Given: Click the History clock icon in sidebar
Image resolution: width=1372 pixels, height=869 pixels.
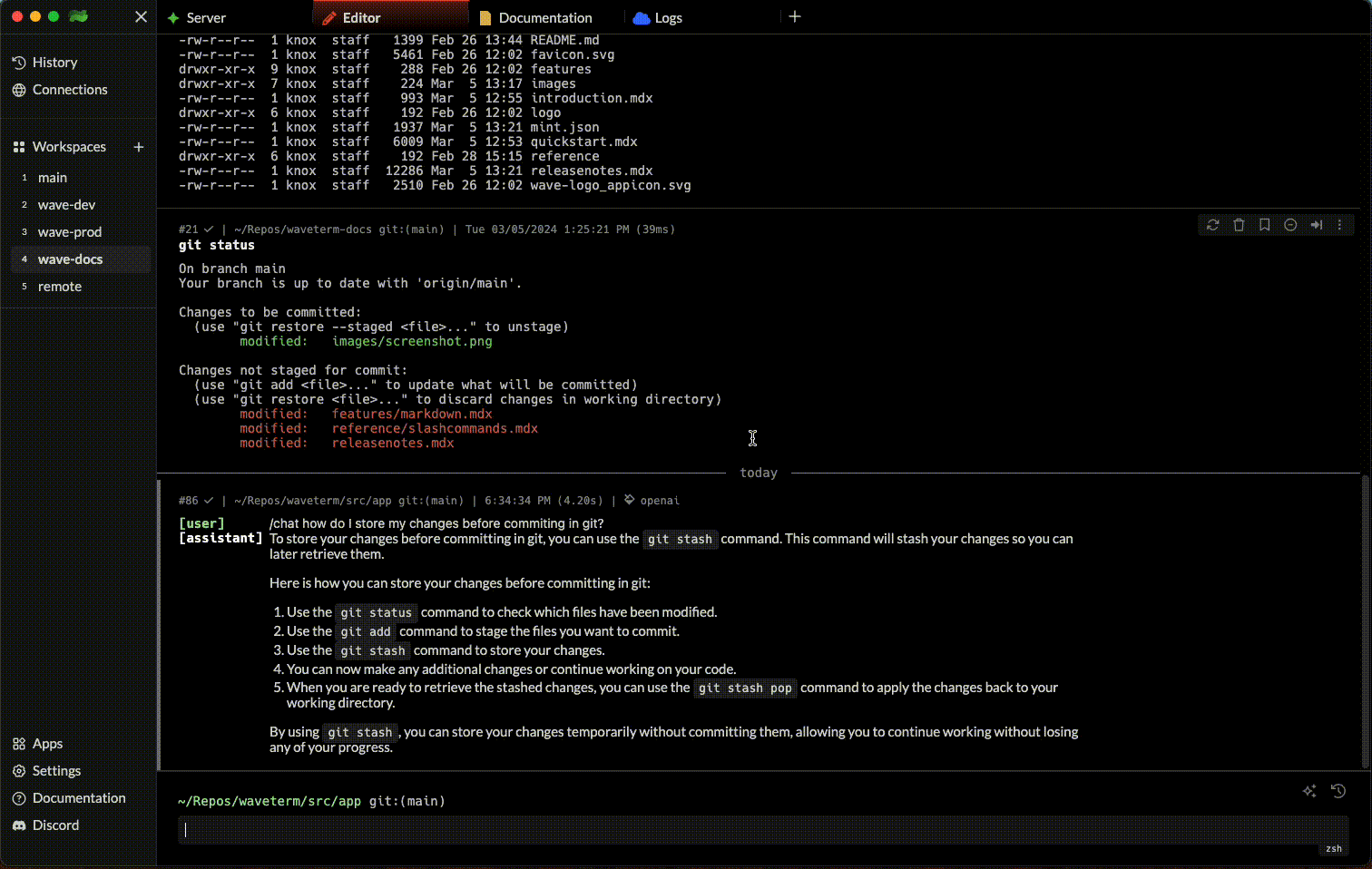Looking at the screenshot, I should click(x=19, y=63).
